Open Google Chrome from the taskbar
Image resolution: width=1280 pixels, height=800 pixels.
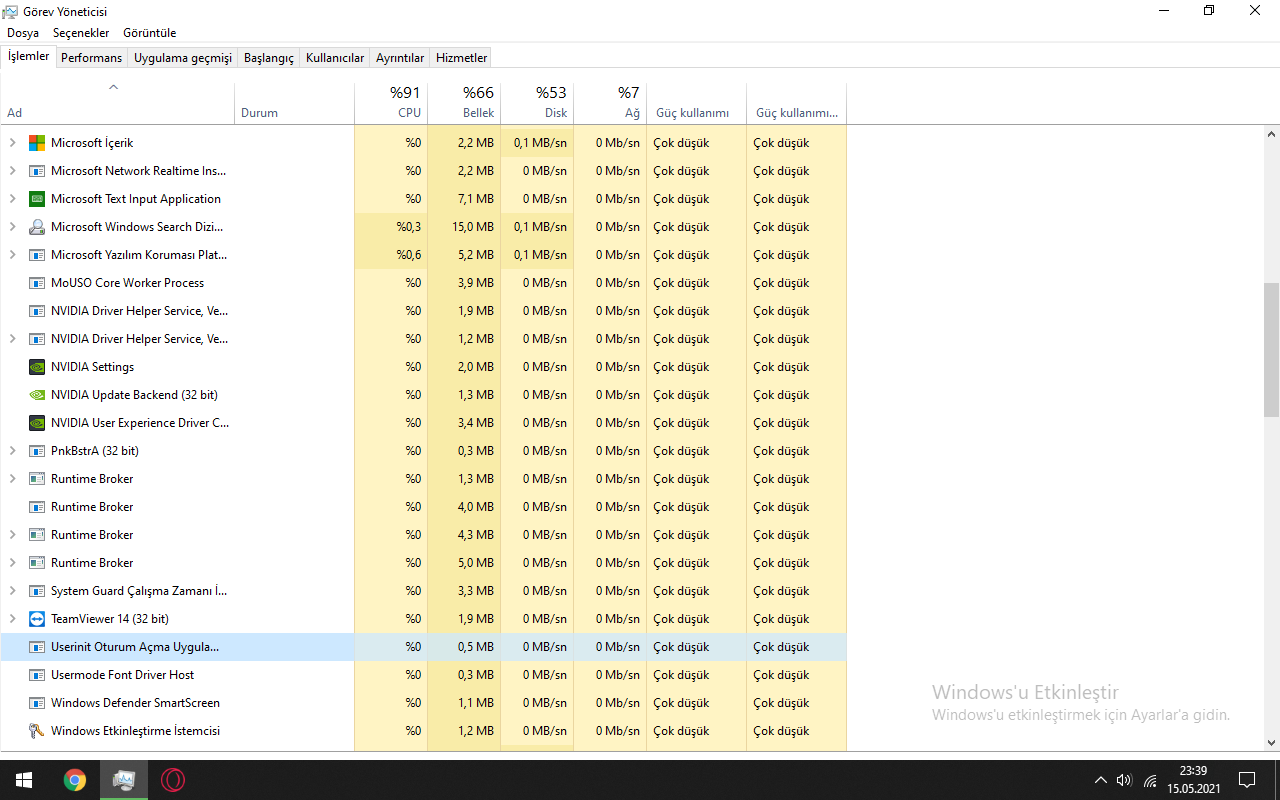point(74,780)
